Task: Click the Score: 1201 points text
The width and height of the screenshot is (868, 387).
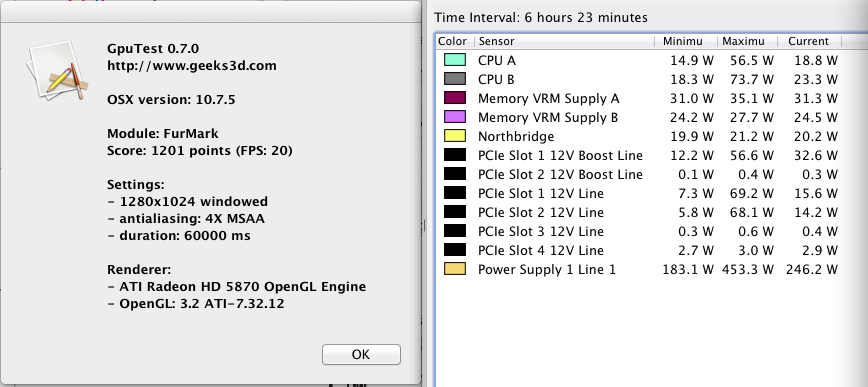Action: pyautogui.click(x=200, y=151)
